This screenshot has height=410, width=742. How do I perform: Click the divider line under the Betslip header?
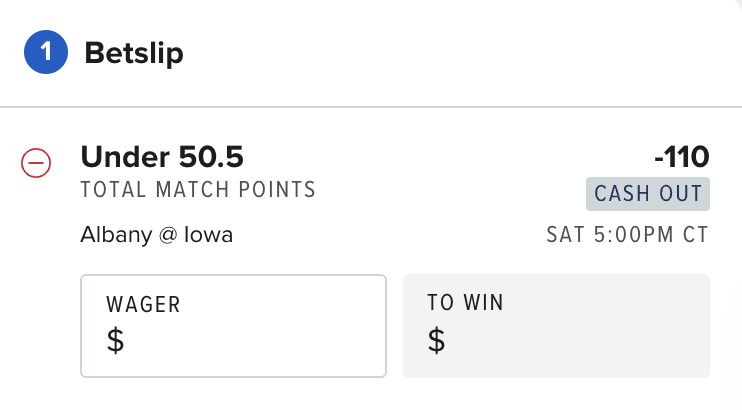click(x=371, y=107)
